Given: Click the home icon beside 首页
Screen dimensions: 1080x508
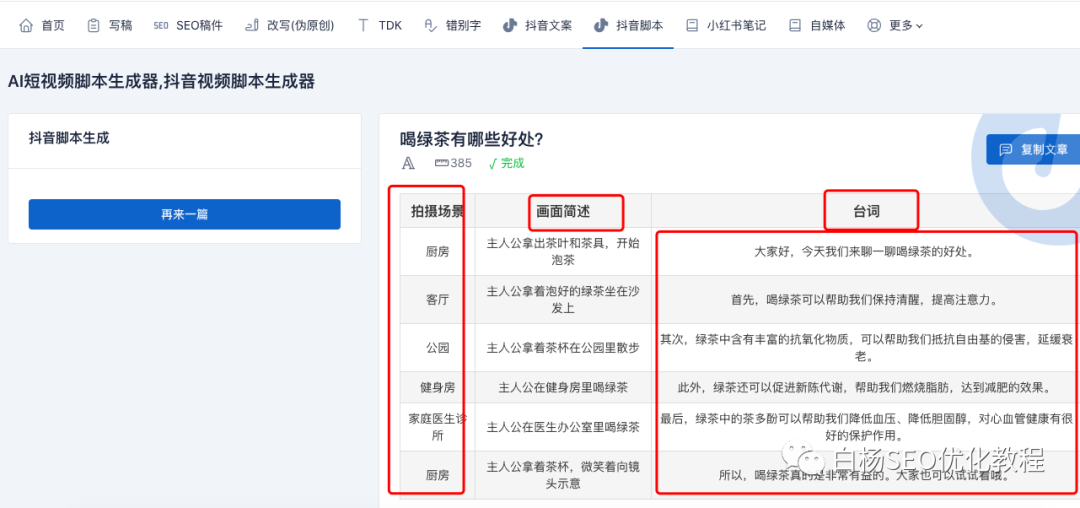Looking at the screenshot, I should (26, 26).
